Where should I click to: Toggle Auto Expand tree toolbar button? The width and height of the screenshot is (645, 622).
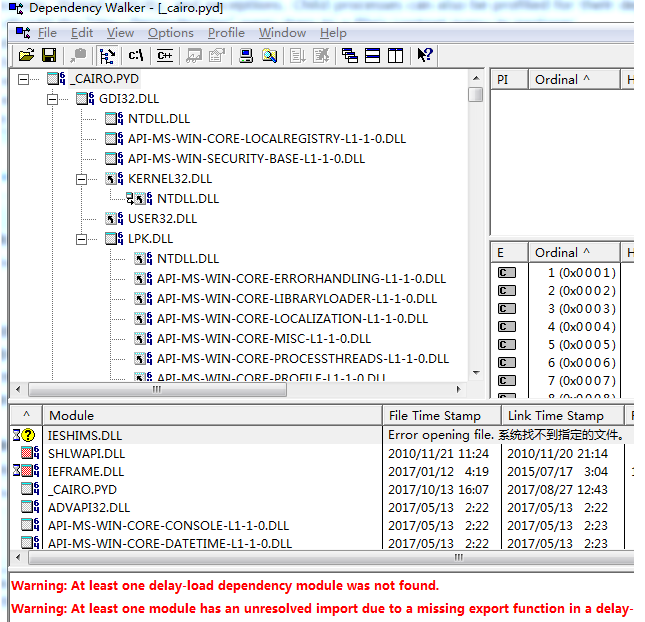click(107, 56)
